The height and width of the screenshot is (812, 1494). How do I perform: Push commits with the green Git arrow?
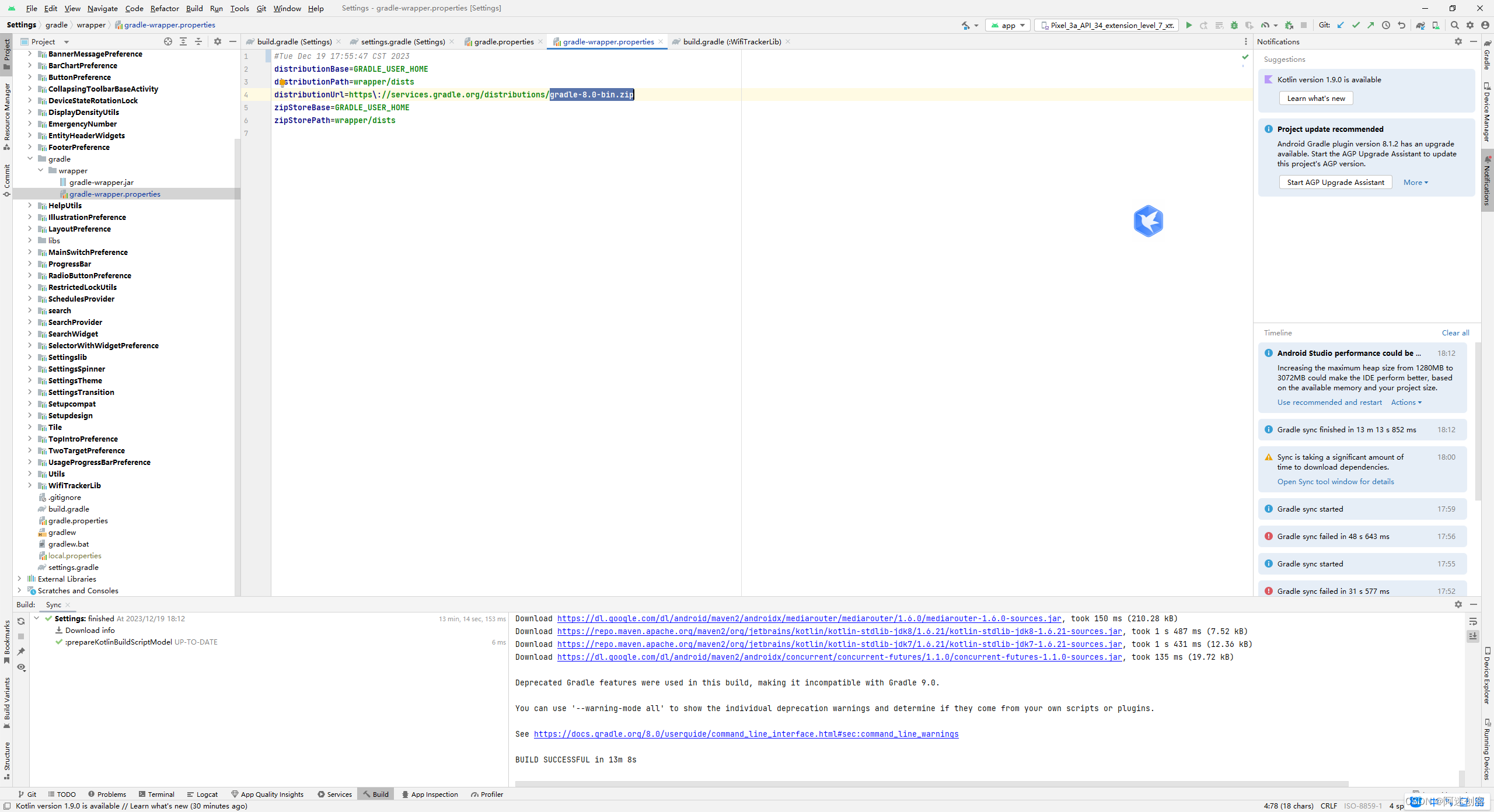point(1371,26)
